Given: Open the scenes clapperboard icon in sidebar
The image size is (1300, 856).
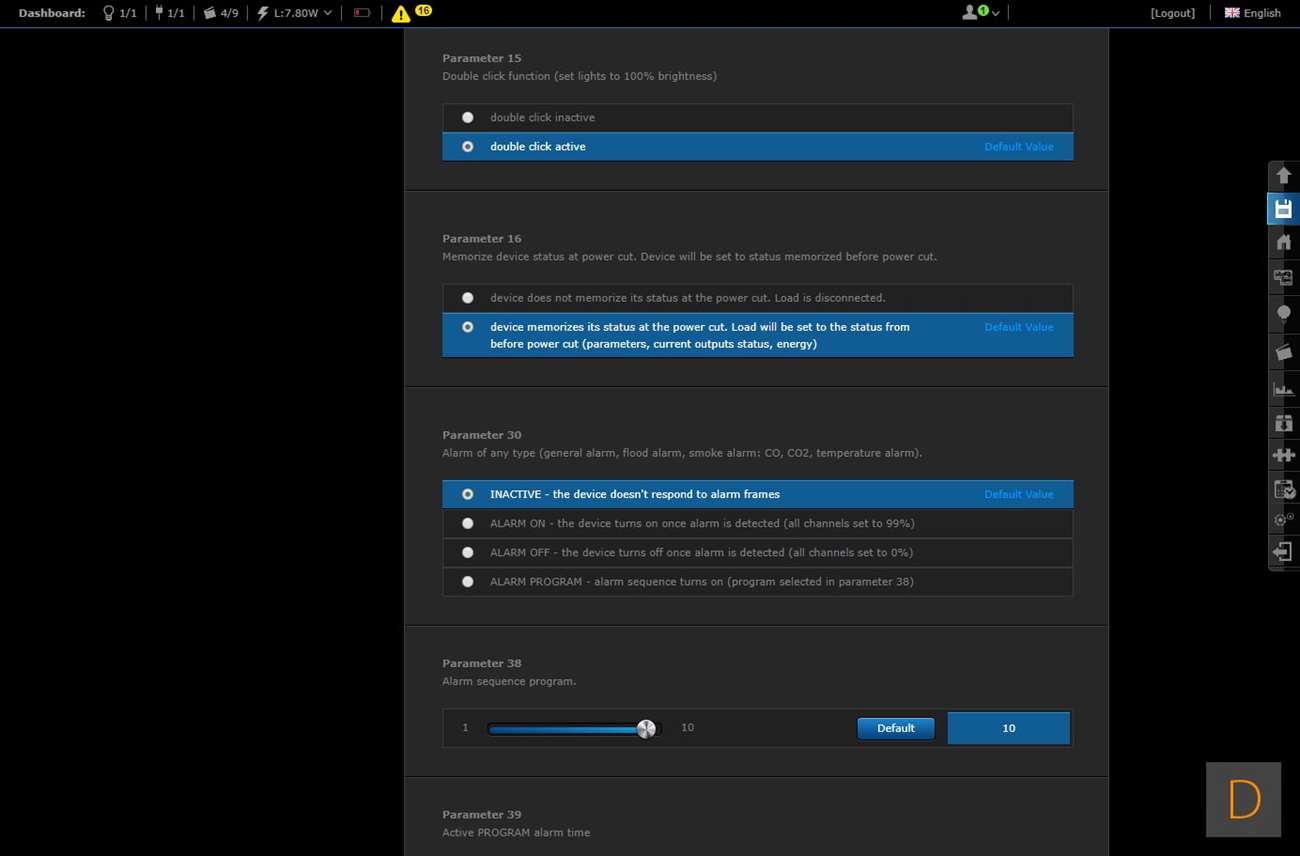Looking at the screenshot, I should pos(1283,352).
